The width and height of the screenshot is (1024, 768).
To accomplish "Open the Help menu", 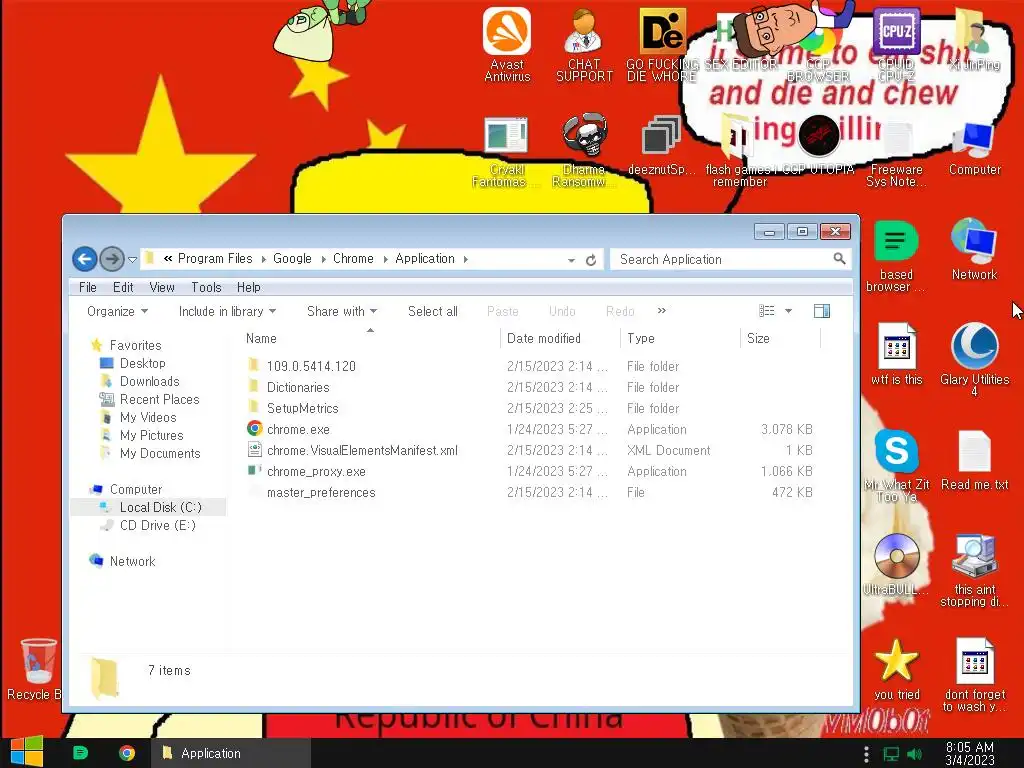I will point(248,287).
